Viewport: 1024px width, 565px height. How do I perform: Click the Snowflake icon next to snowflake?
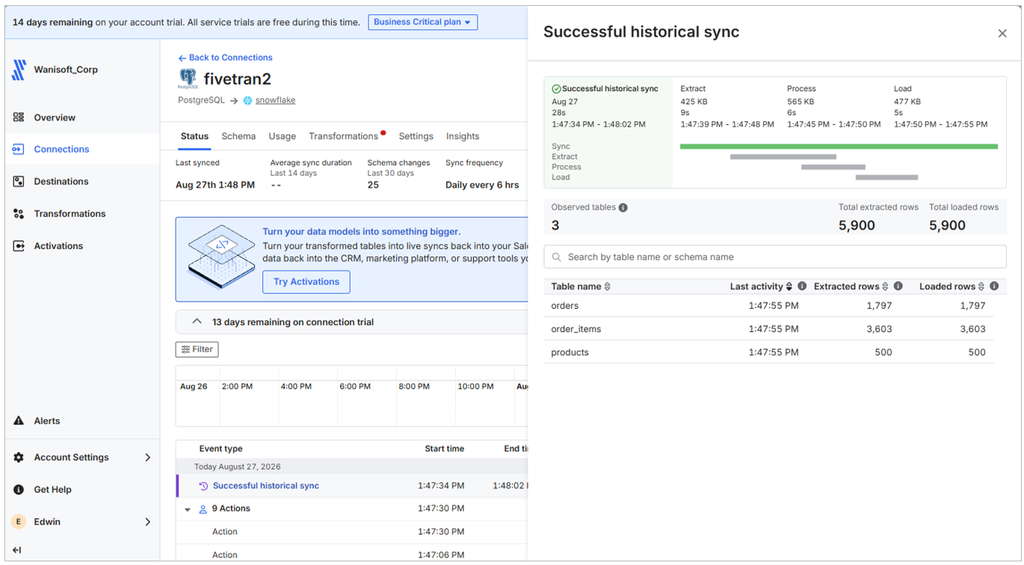[248, 101]
